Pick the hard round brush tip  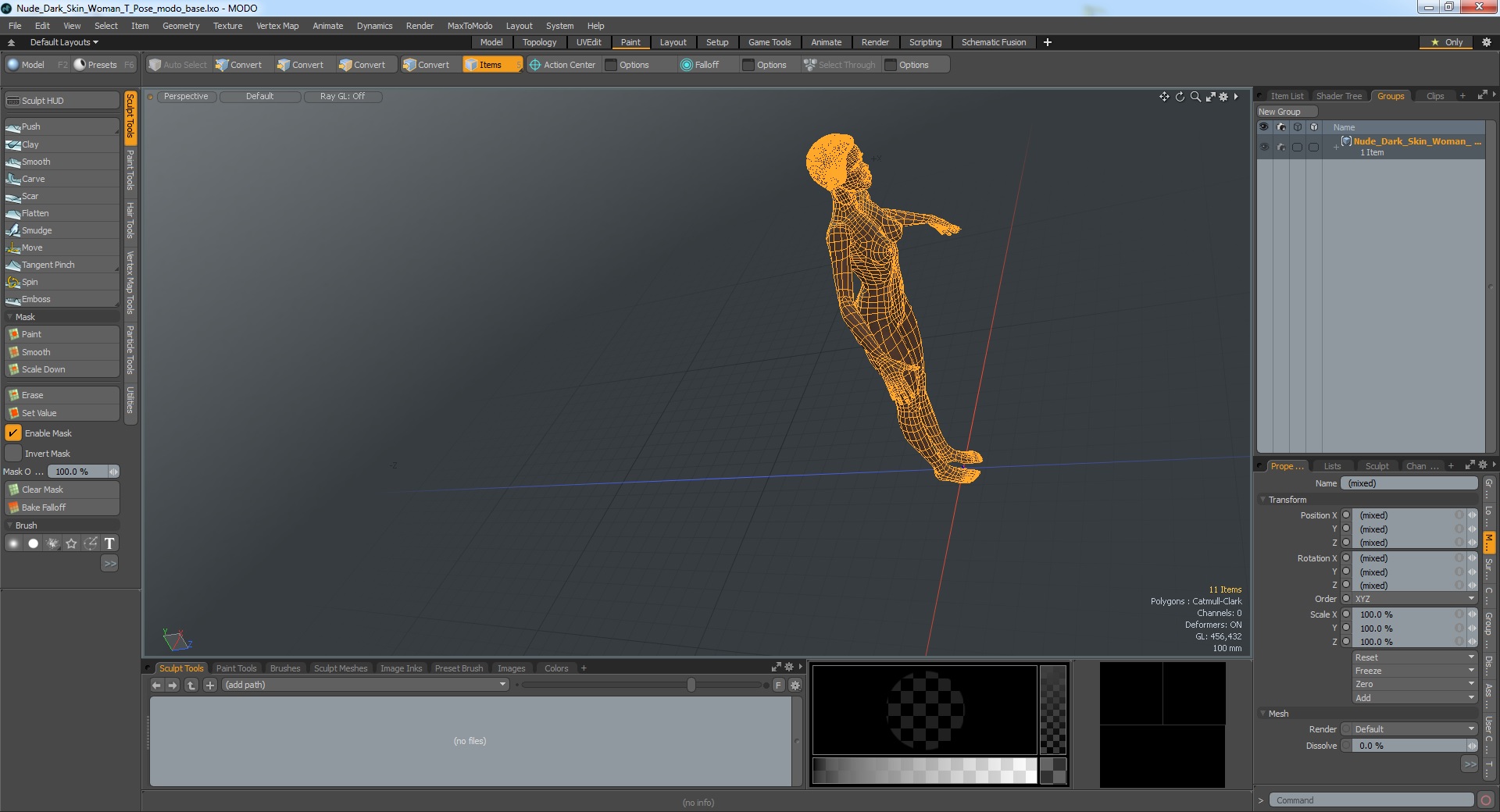point(33,543)
